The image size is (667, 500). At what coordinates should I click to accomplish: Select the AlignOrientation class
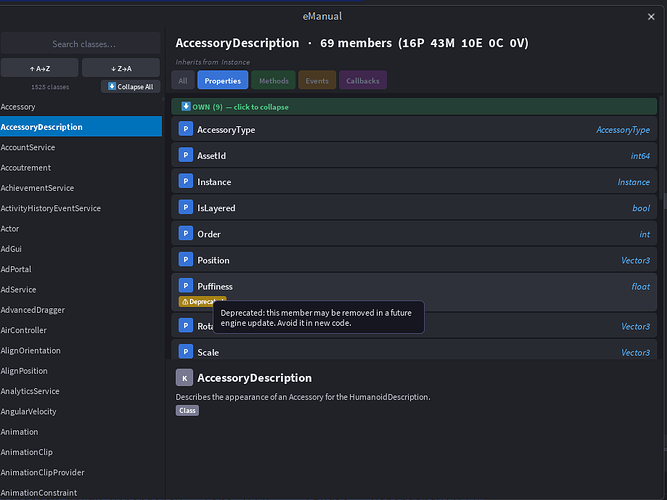coord(81,351)
